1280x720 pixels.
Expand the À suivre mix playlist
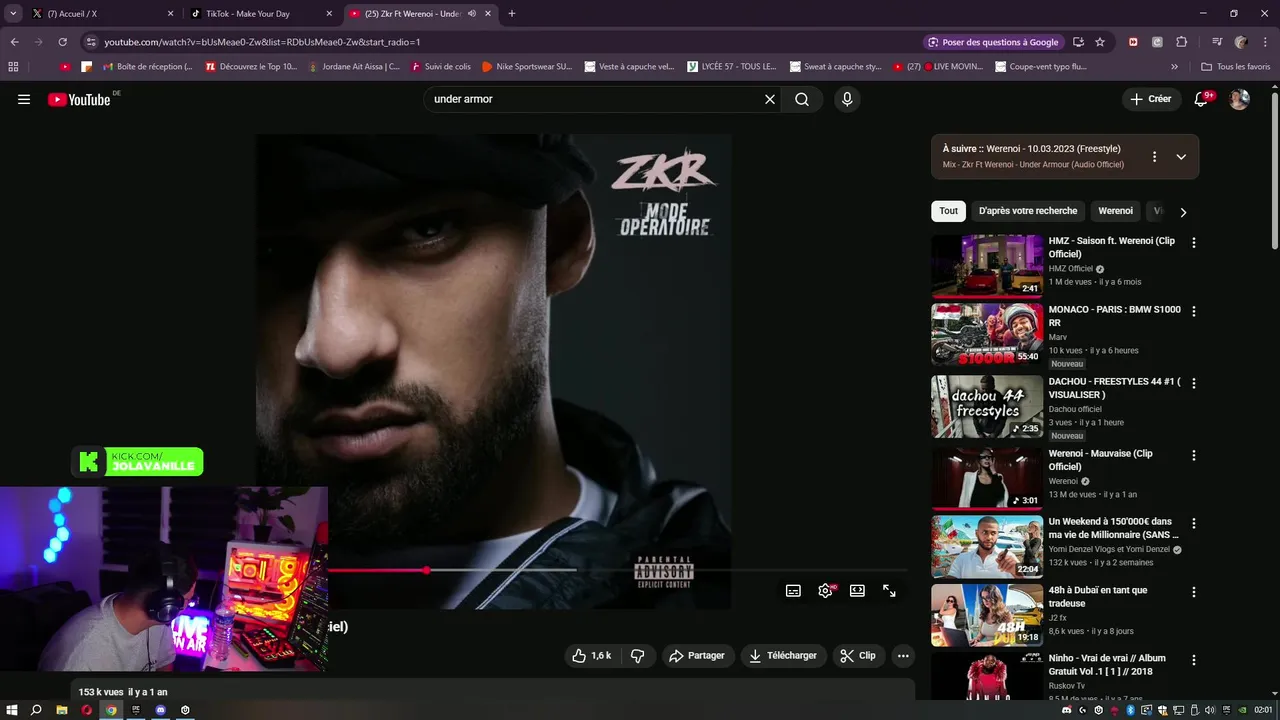(x=1181, y=157)
